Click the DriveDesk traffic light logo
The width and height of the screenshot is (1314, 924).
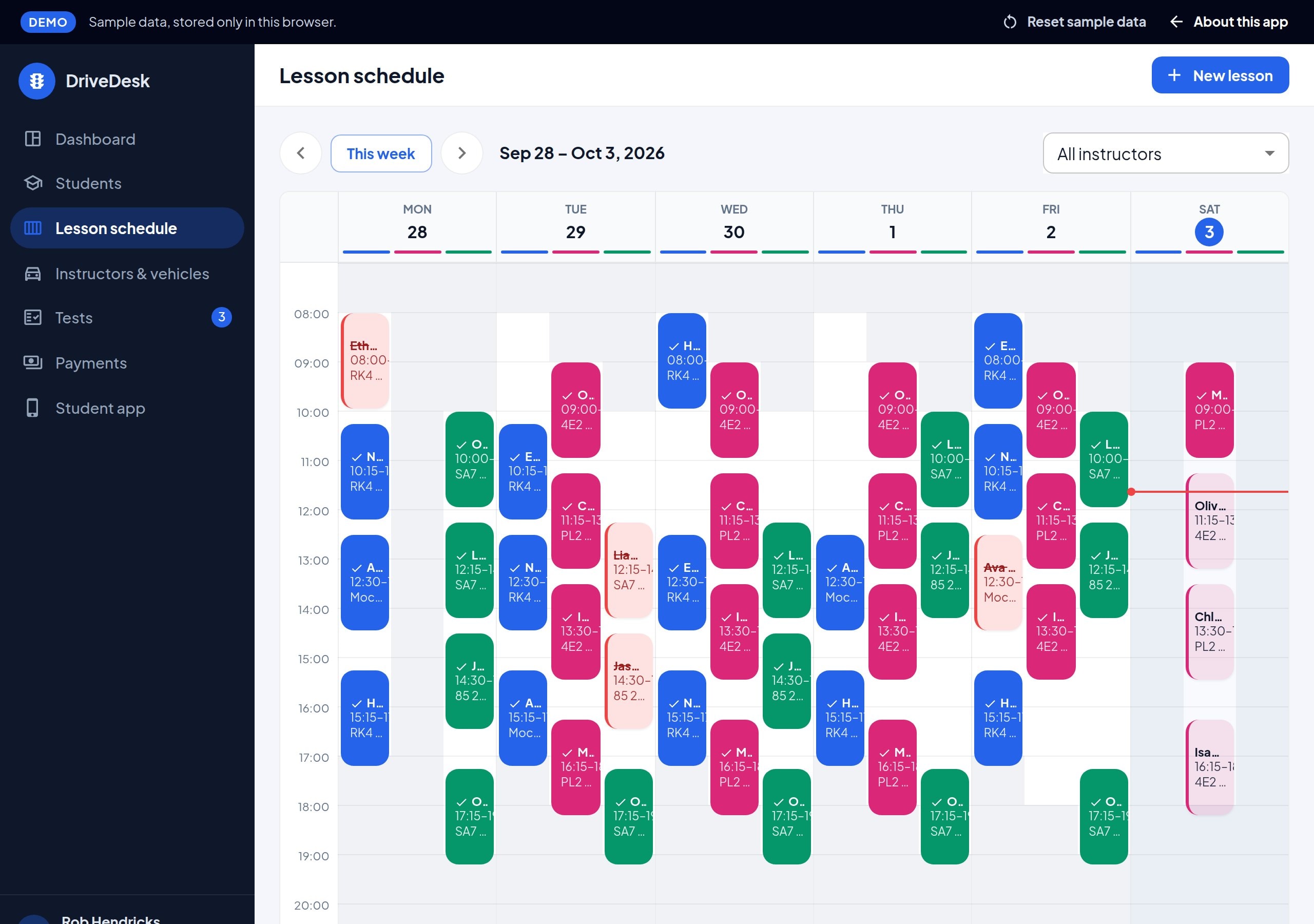[x=36, y=81]
